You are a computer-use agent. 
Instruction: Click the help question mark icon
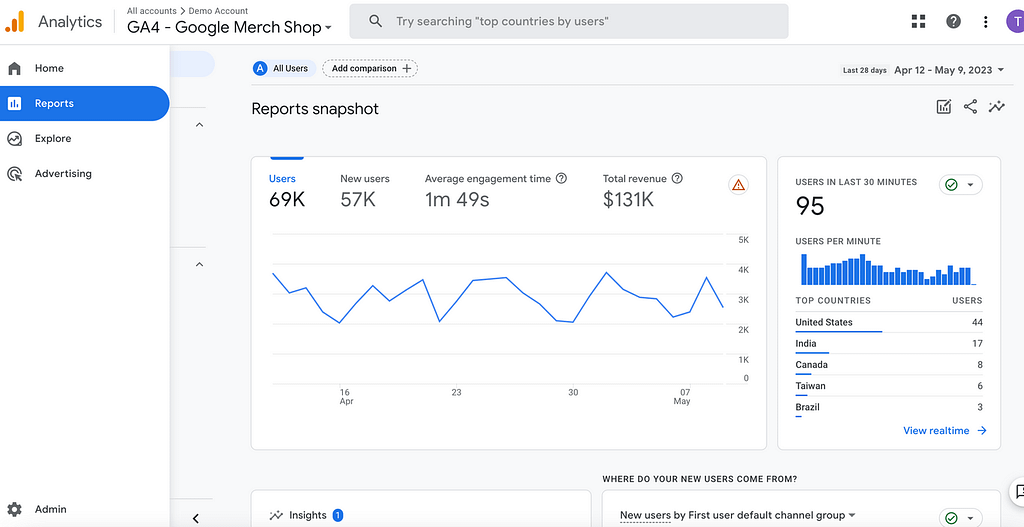(x=953, y=21)
